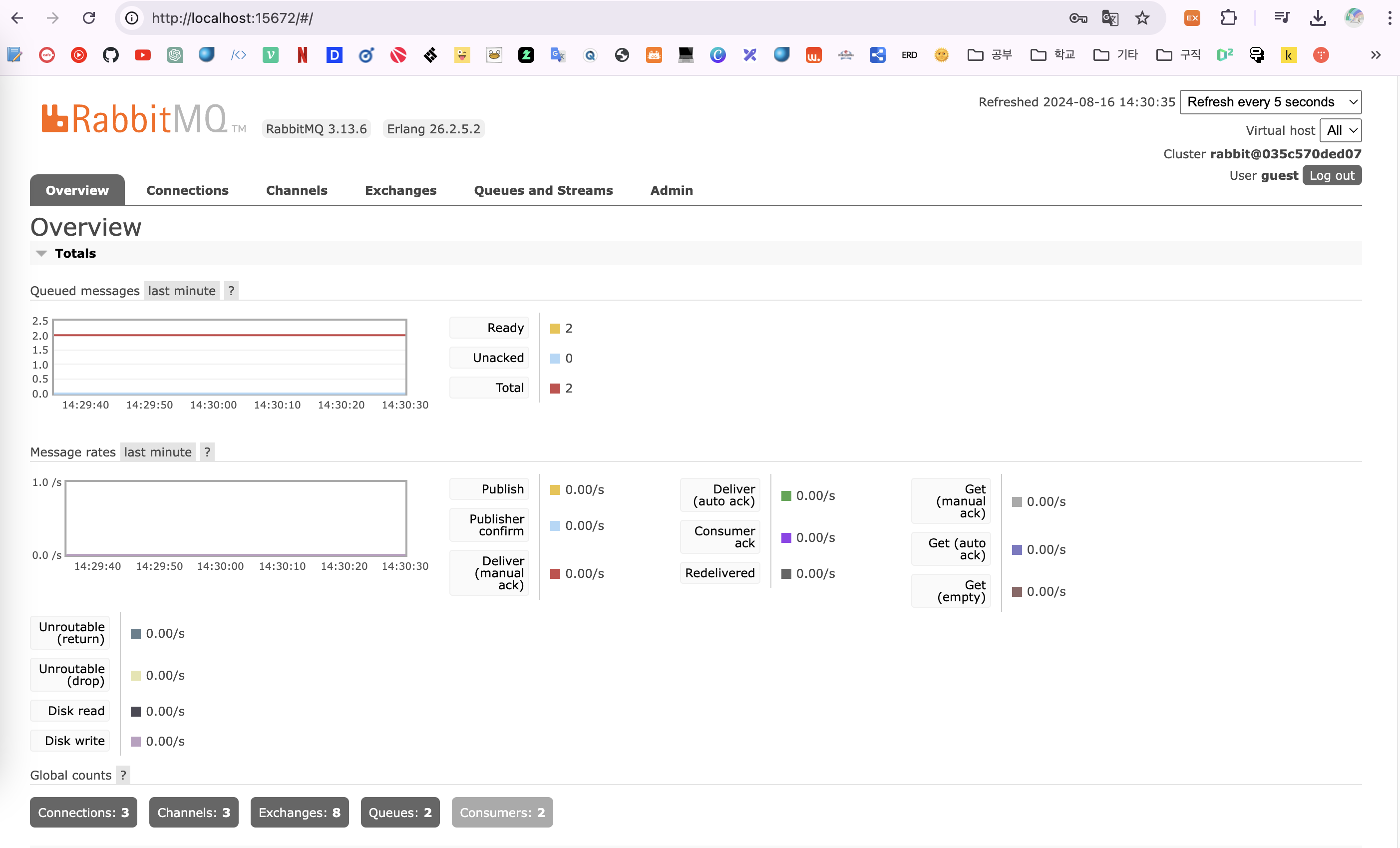
Task: Open the Netflix bookmark icon
Action: tap(302, 55)
